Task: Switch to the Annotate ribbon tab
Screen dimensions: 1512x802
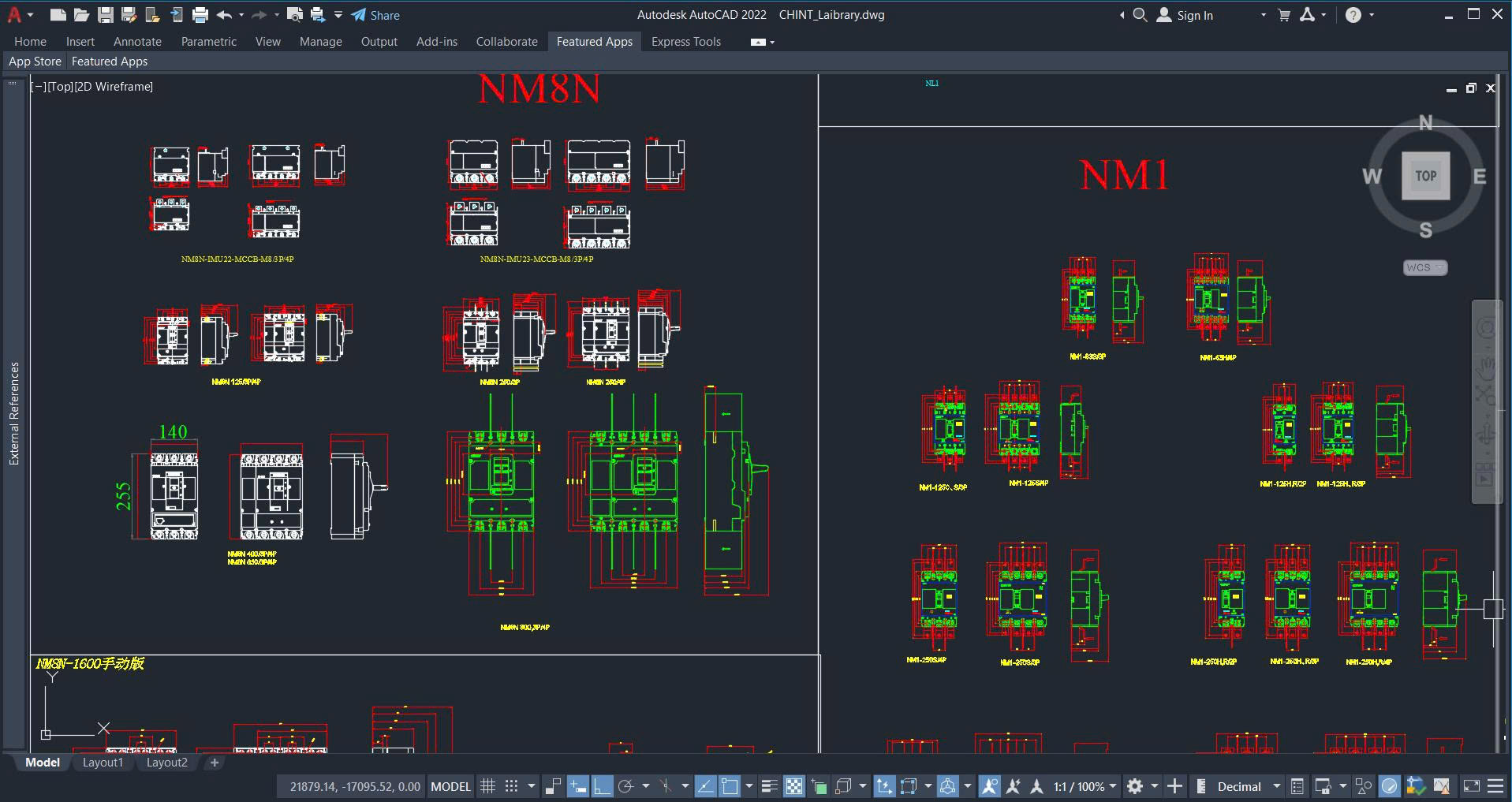Action: [137, 42]
